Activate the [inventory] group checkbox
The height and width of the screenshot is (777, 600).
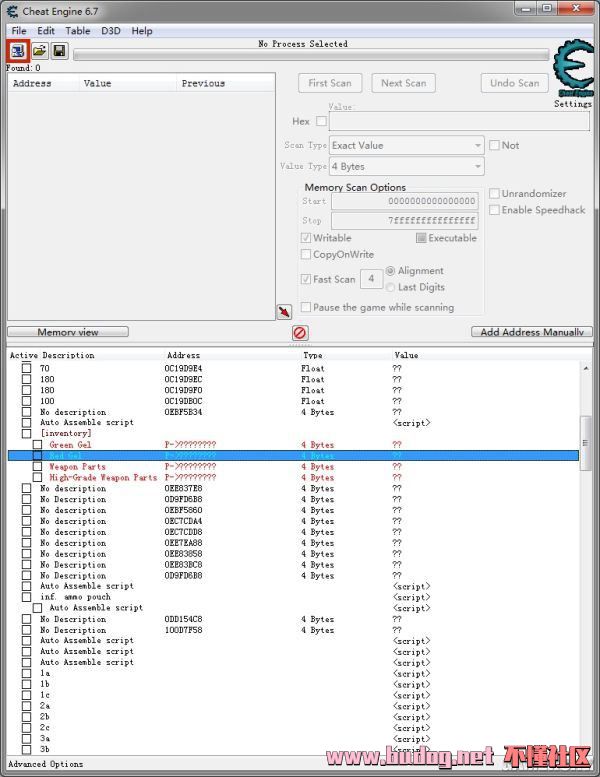[27, 434]
